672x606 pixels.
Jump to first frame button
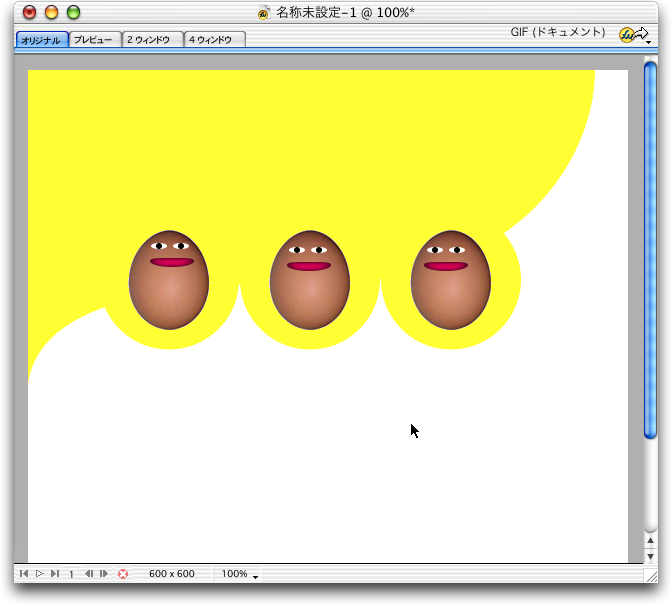(x=24, y=573)
